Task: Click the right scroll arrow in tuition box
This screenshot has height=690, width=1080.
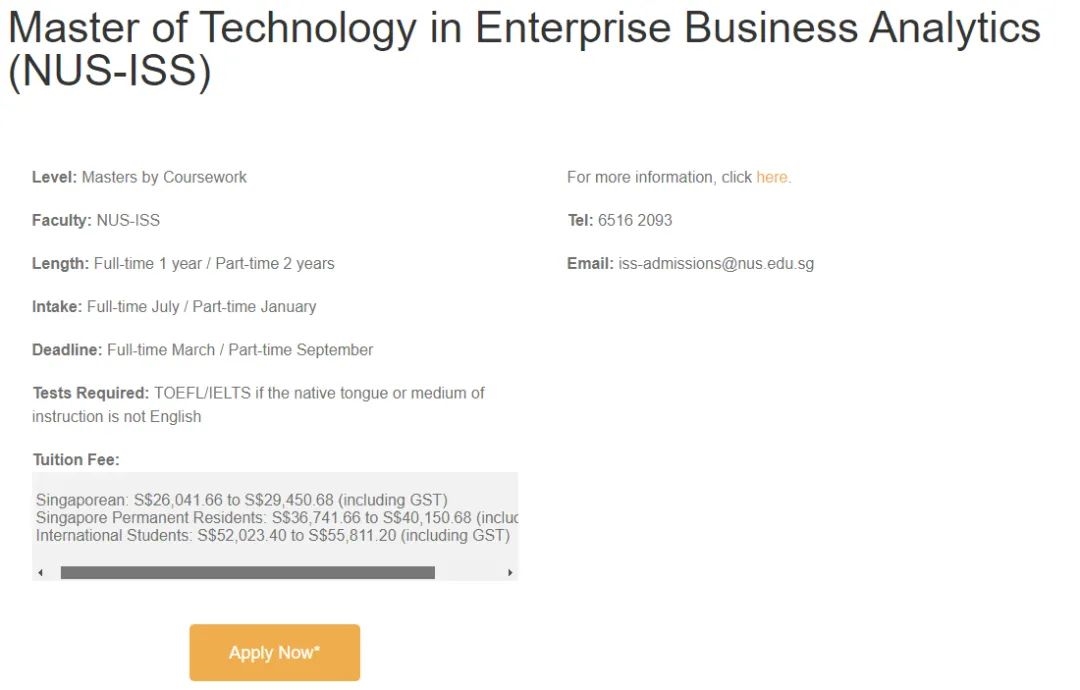Action: point(510,573)
